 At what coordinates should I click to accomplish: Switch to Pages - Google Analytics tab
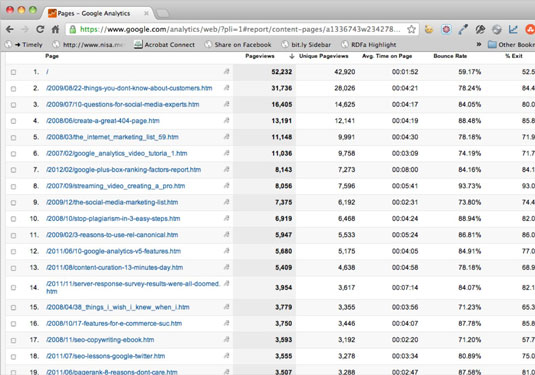[97, 13]
